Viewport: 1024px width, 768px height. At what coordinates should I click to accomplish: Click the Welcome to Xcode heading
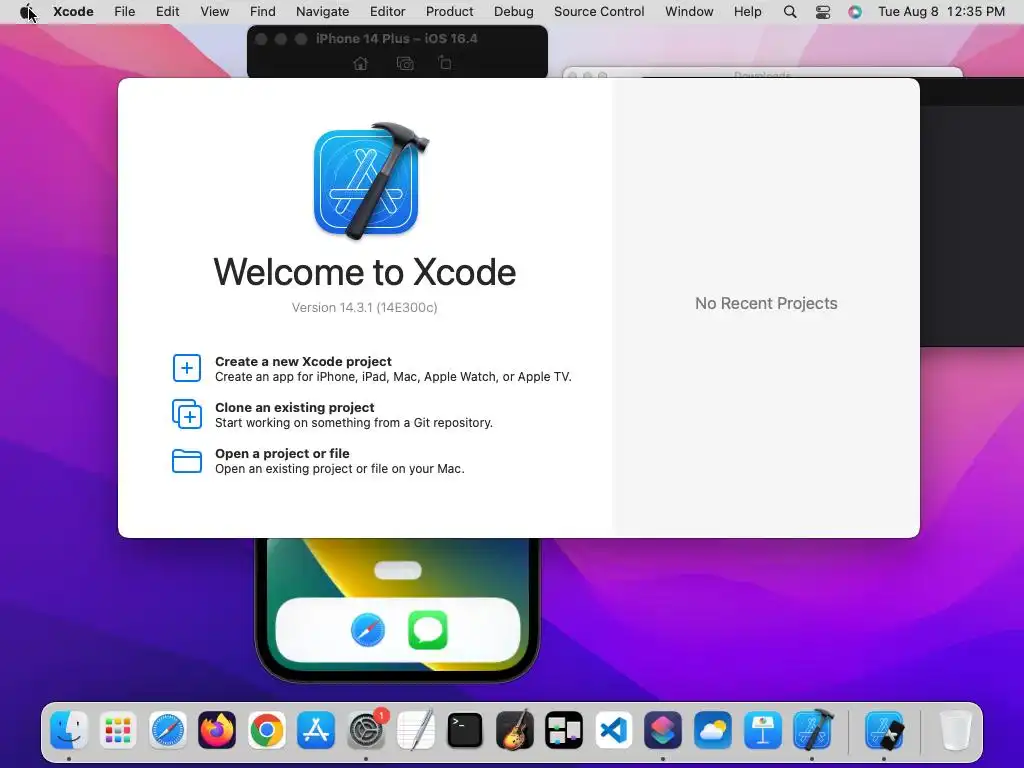coord(365,272)
